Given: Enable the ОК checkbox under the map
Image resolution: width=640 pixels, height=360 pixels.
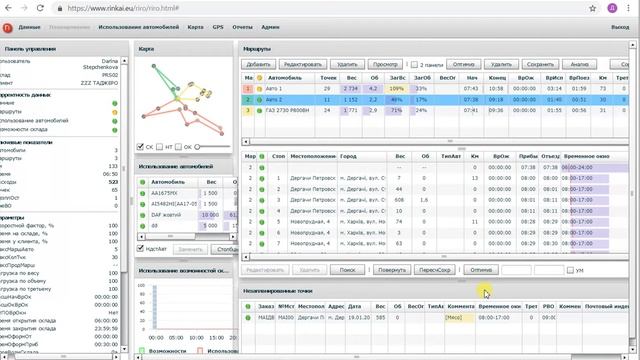Looking at the screenshot, I should (178, 147).
